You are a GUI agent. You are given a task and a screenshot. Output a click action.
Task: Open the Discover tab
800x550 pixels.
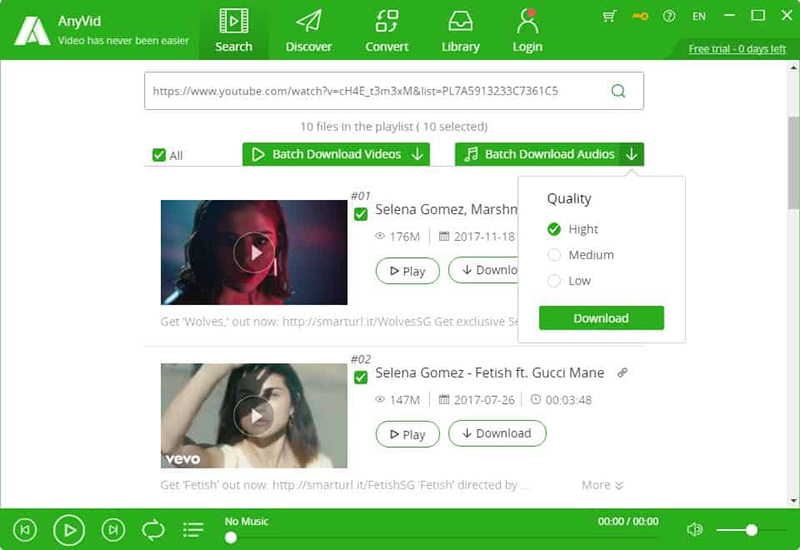click(309, 31)
